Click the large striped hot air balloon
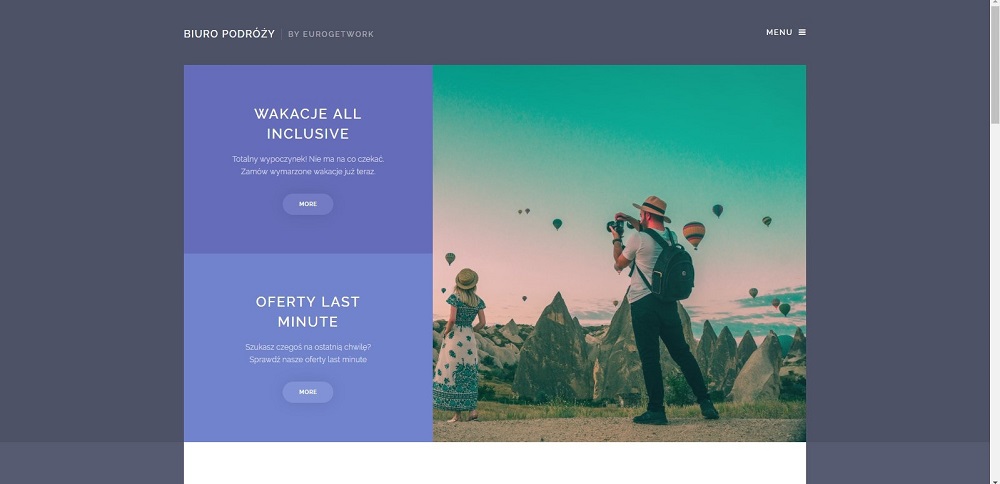This screenshot has width=1000, height=484. [x=694, y=234]
